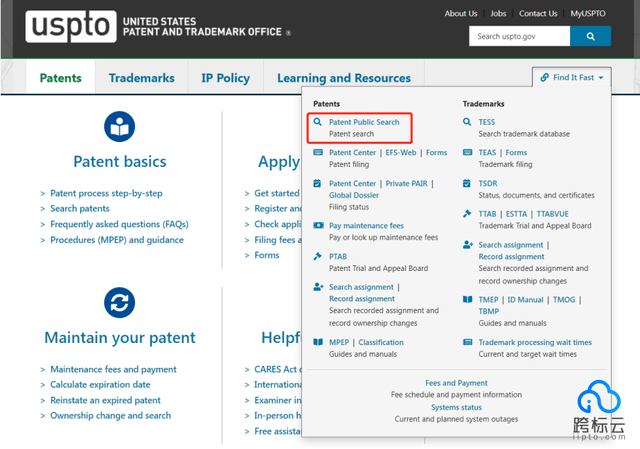640x449 pixels.
Task: Open Maintenance fees and payment link
Action: tap(113, 369)
